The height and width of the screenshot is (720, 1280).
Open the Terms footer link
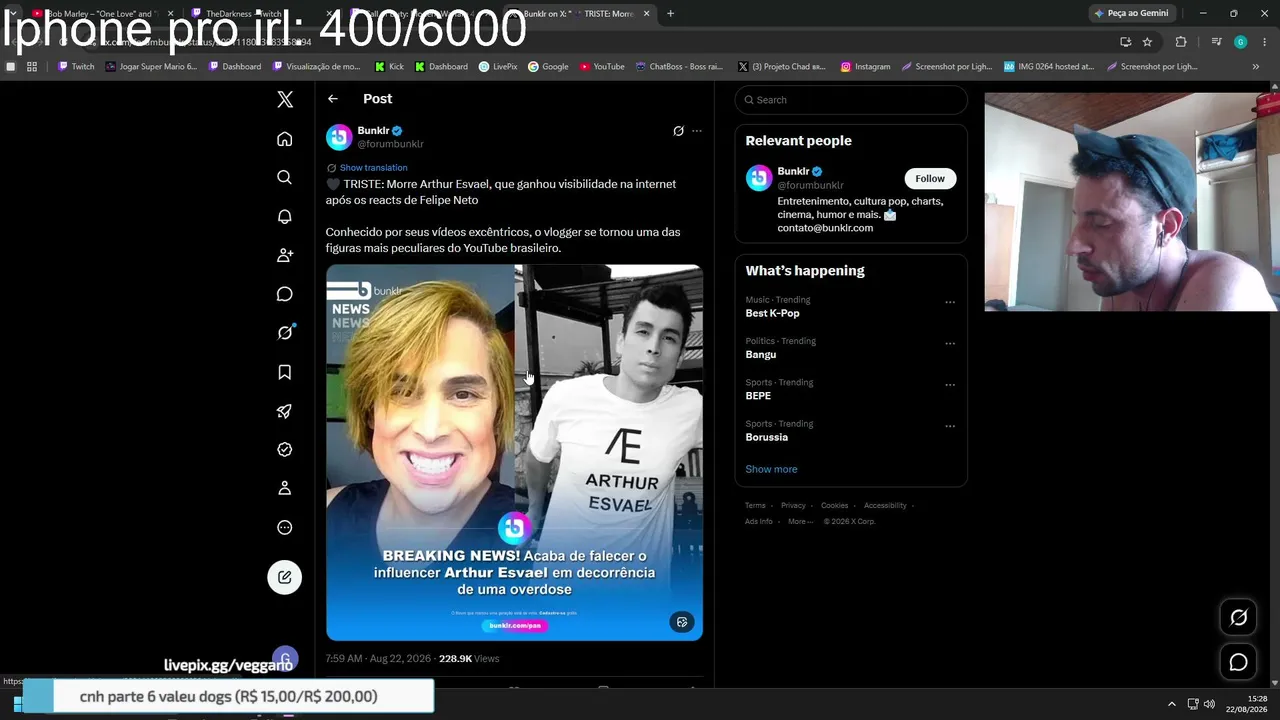click(755, 506)
